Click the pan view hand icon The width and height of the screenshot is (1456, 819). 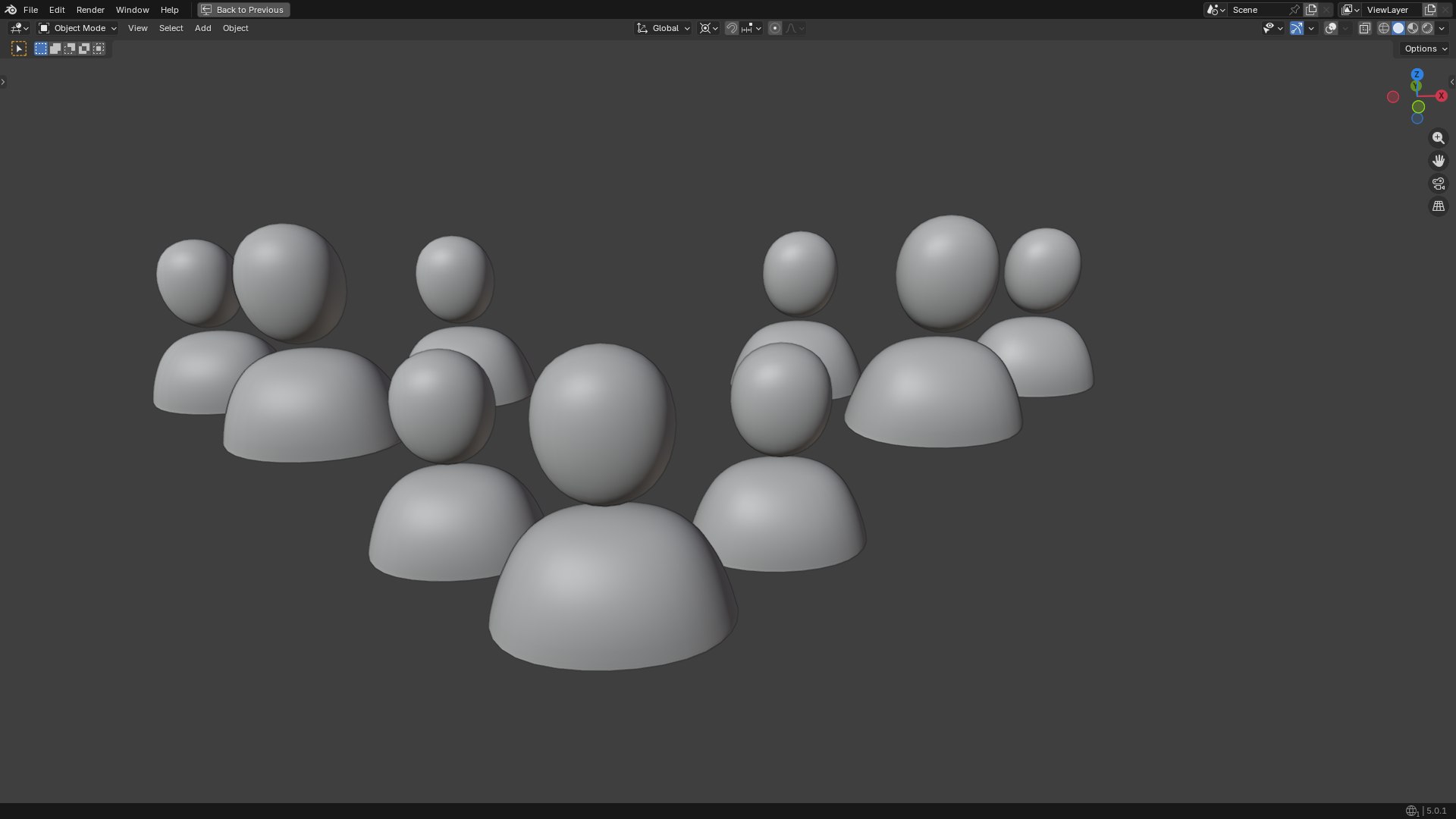(x=1438, y=161)
